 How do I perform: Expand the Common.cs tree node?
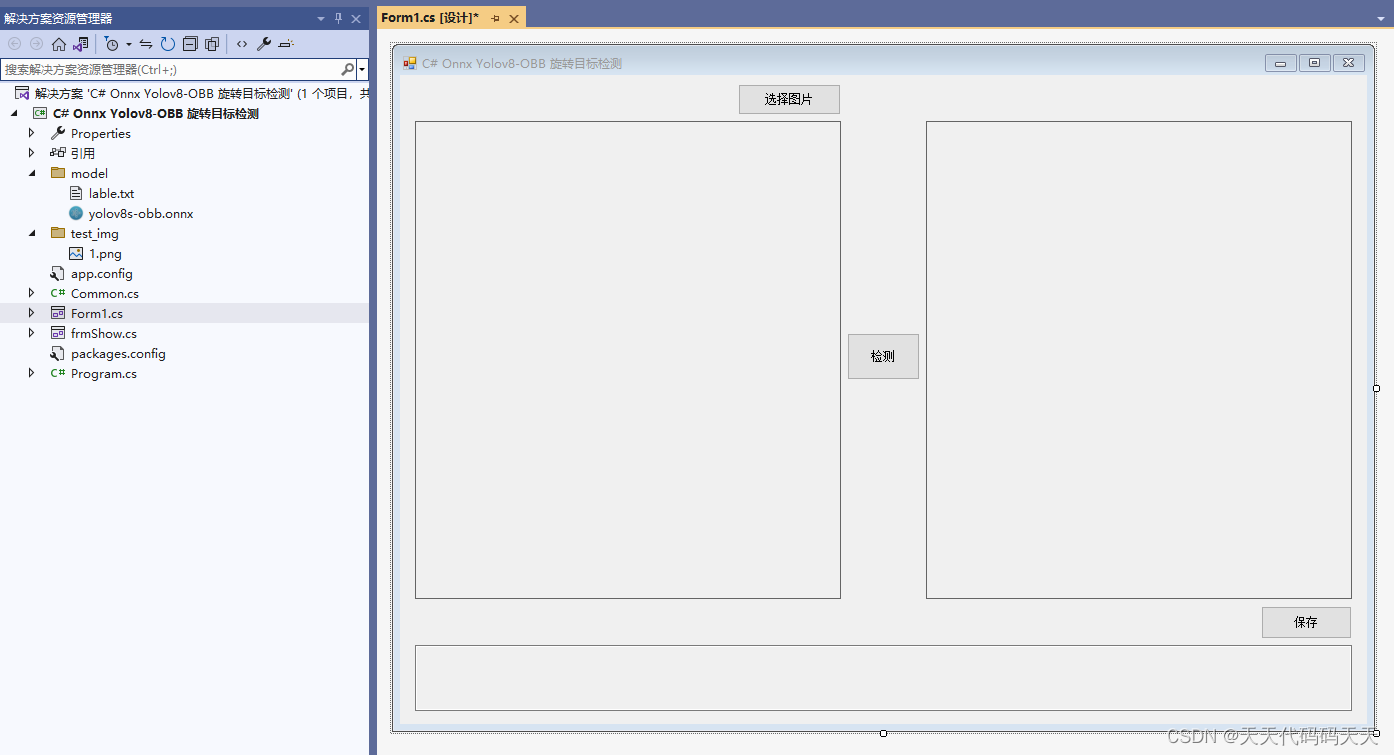pos(29,293)
